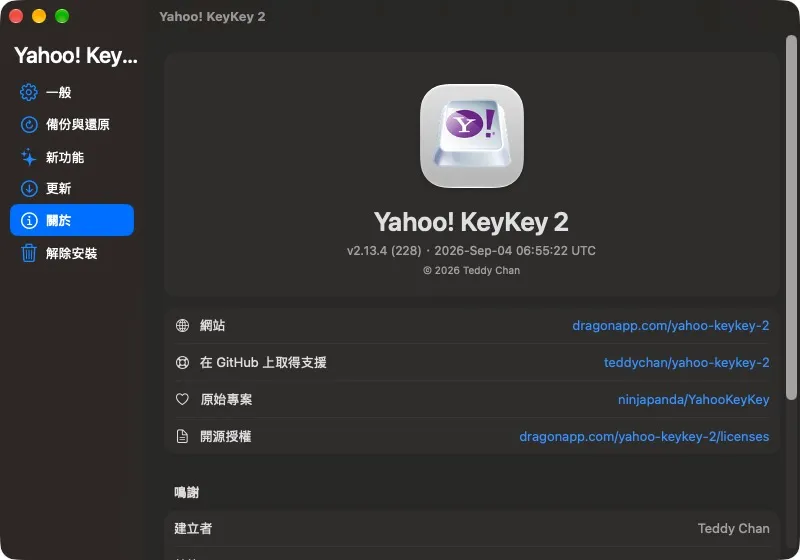Click the trash icon beside 解除安裝

click(x=29, y=253)
